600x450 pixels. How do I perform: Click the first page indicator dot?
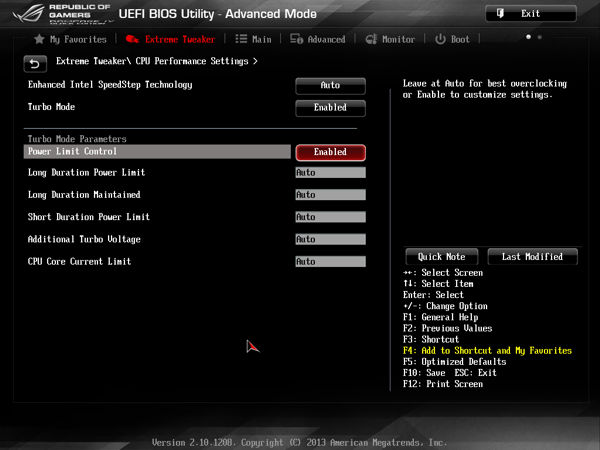[x=528, y=37]
